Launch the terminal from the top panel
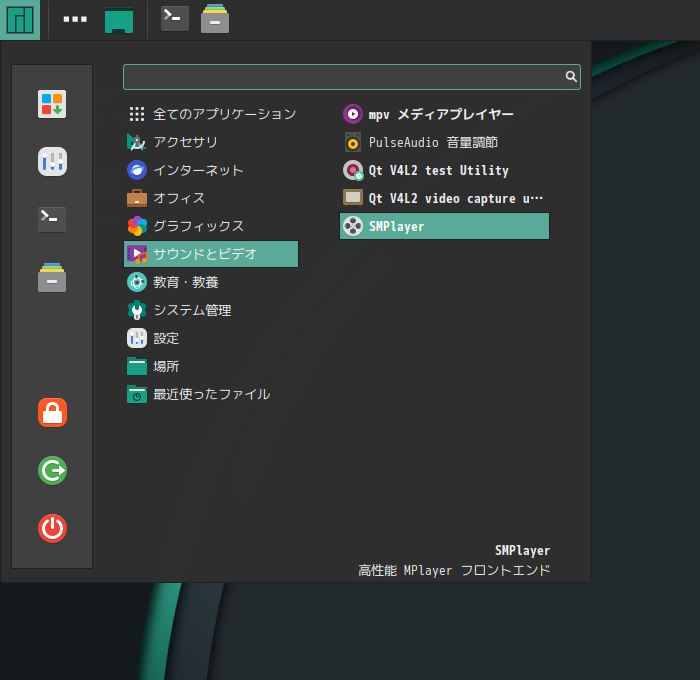Image resolution: width=700 pixels, height=680 pixels. click(175, 18)
